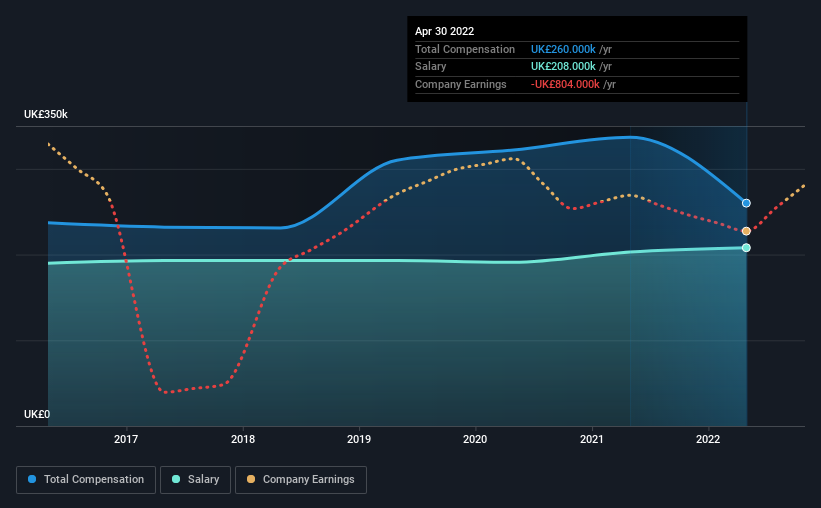
Task: Click the 2019 x-axis label
Action: pos(359,439)
